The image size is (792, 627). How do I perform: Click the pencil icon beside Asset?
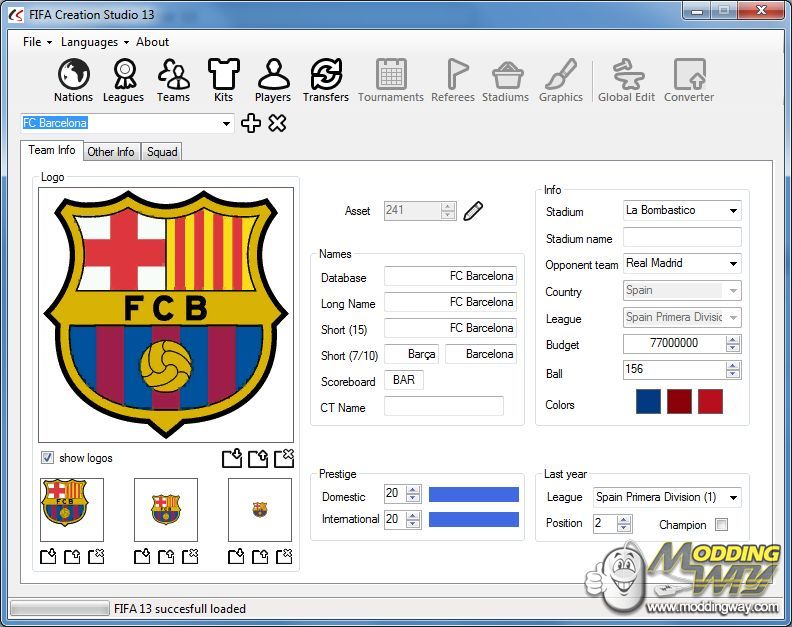(473, 211)
